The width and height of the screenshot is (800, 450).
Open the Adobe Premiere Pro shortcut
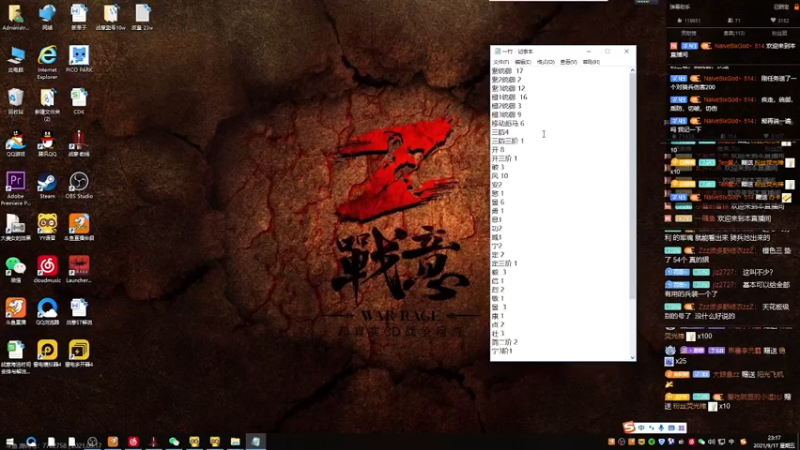click(x=16, y=188)
